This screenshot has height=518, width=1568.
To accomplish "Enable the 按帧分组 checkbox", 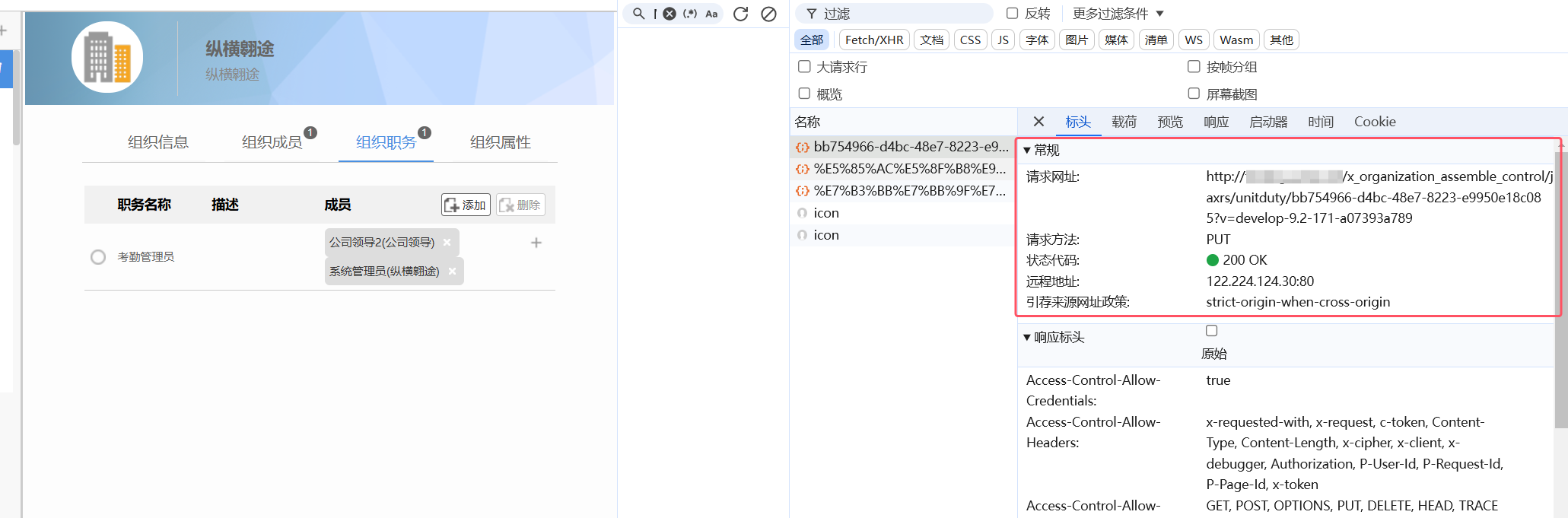I will [1194, 66].
